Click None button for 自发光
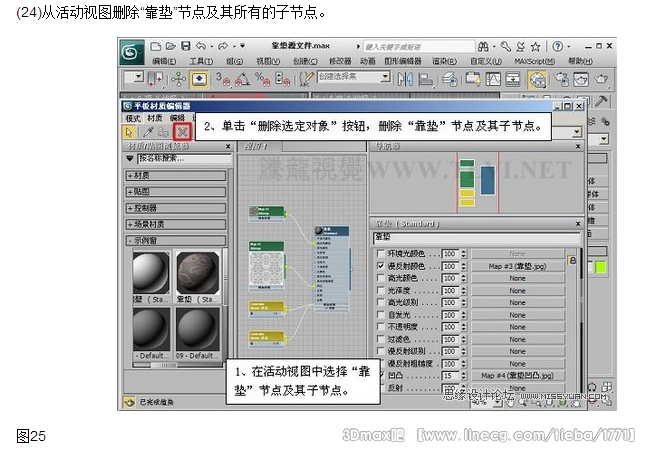The width and height of the screenshot is (664, 452). pyautogui.click(x=517, y=315)
